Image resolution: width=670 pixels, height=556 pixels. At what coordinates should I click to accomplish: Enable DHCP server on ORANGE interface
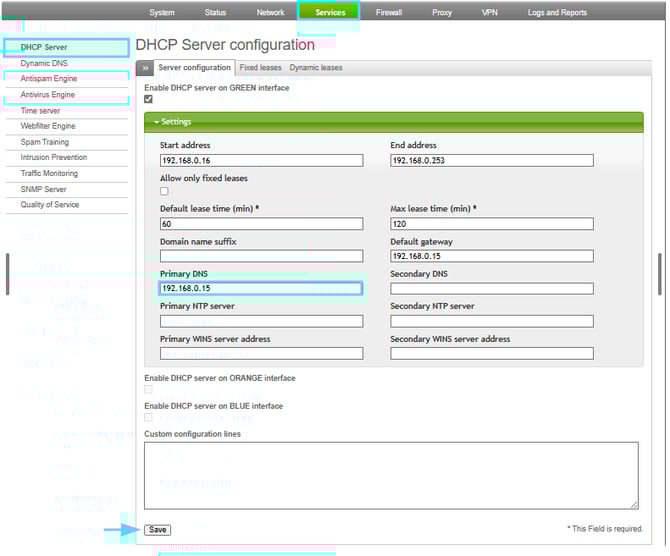point(149,389)
